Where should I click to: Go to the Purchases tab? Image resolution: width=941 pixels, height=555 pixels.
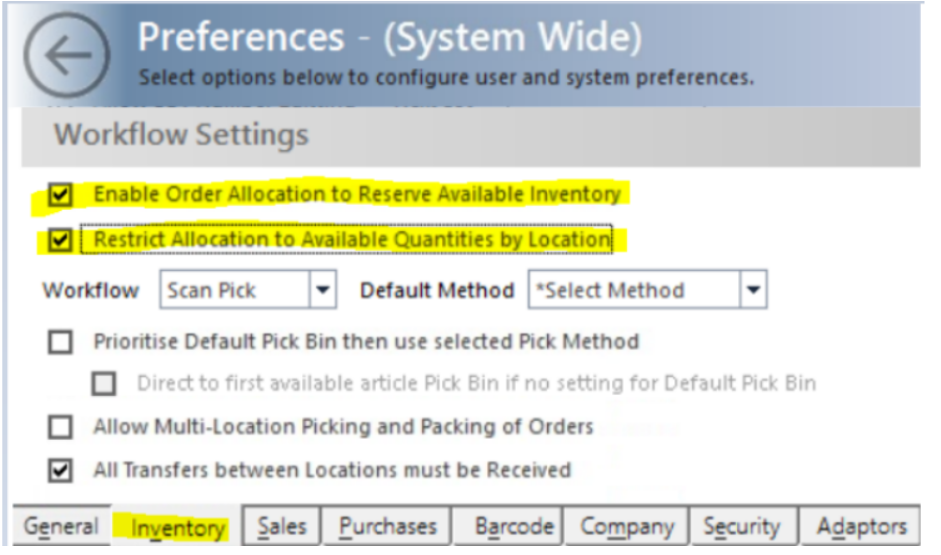[x=388, y=526]
